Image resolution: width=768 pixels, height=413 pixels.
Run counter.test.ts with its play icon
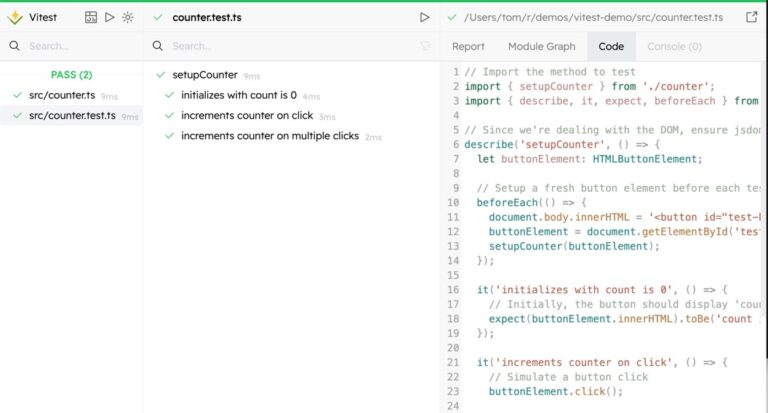(x=424, y=17)
